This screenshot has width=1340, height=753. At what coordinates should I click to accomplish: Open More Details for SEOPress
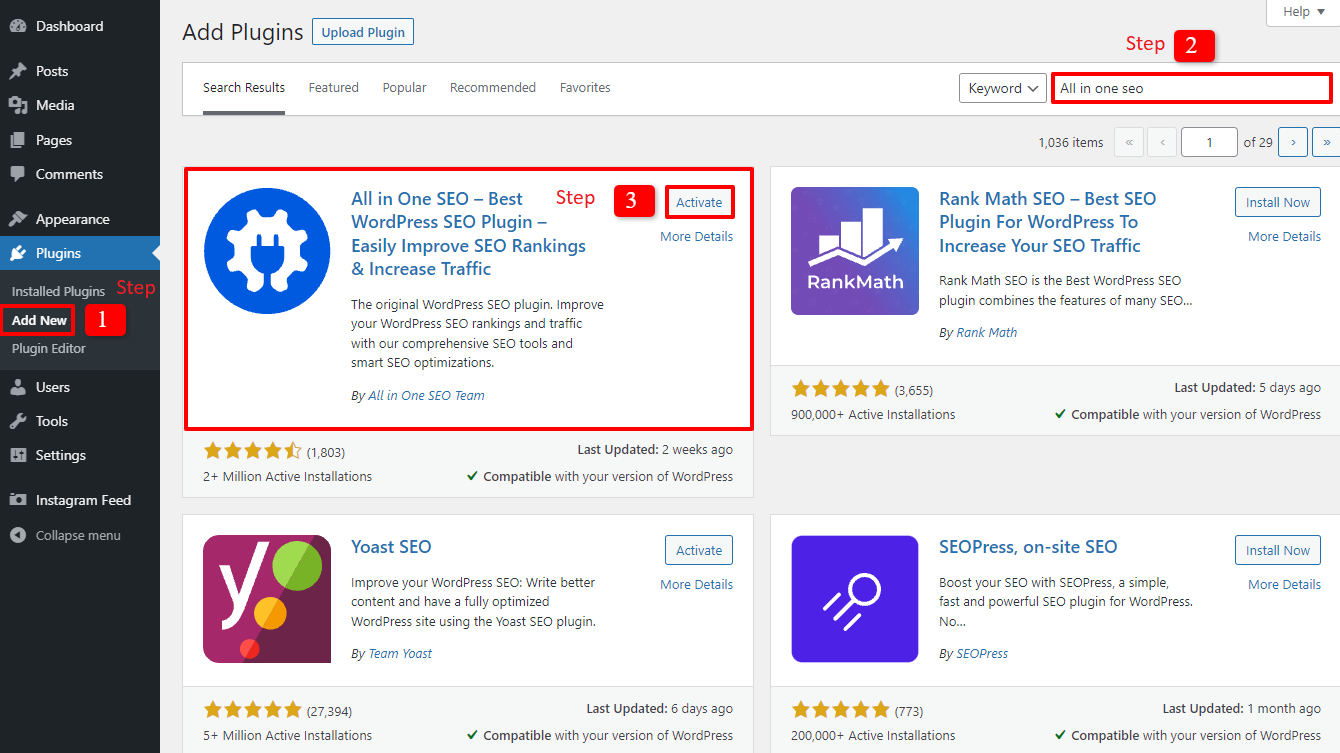click(x=1285, y=585)
